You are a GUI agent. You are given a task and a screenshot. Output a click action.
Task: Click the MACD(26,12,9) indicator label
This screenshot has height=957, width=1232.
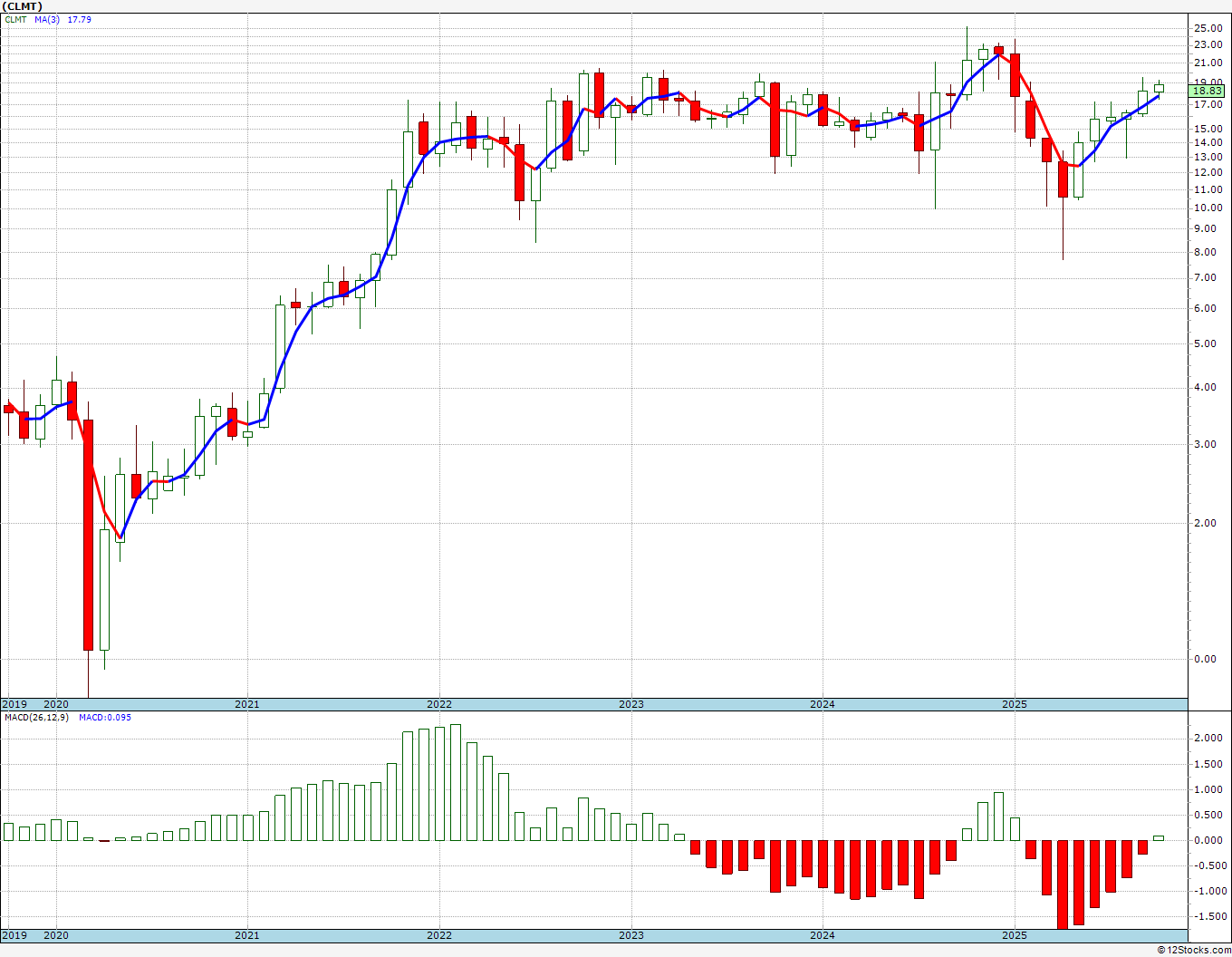click(x=35, y=717)
